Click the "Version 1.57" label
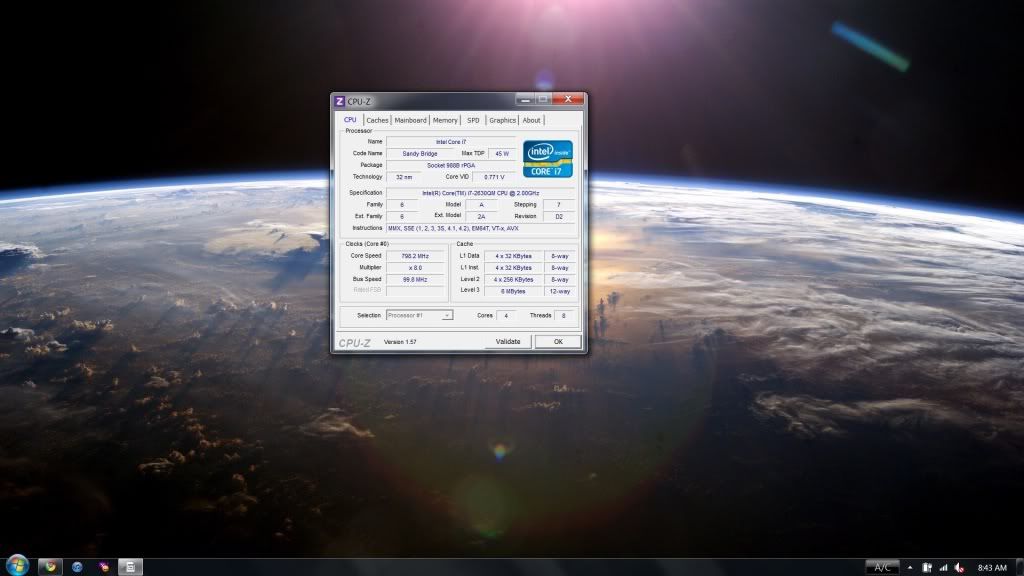Screen dimensions: 1024x576 (x=400, y=342)
